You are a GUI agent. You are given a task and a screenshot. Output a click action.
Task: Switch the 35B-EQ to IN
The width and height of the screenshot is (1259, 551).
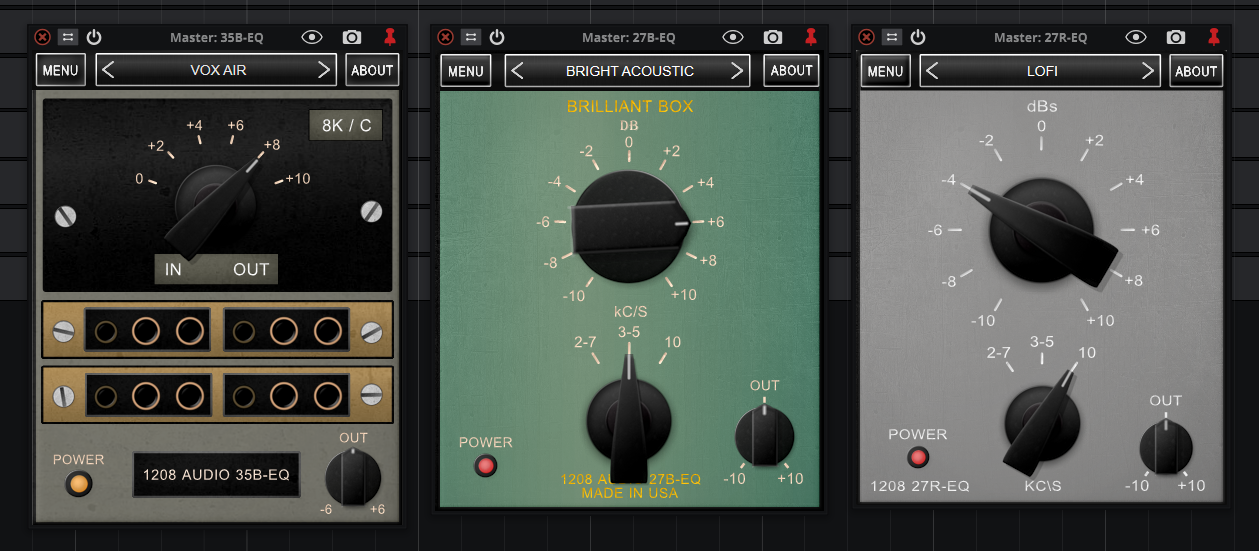[x=173, y=269]
